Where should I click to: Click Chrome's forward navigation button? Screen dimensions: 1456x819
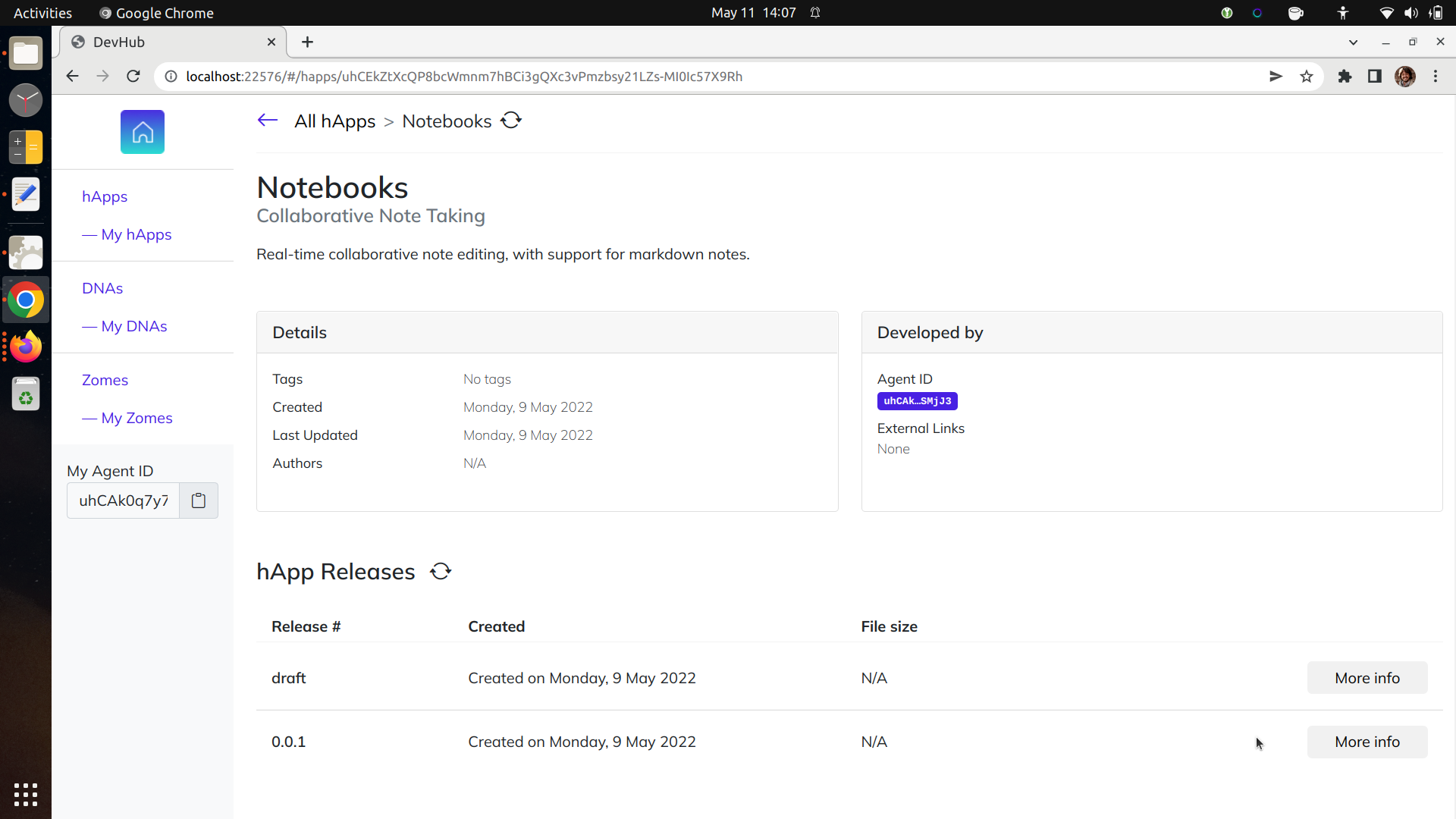click(102, 77)
